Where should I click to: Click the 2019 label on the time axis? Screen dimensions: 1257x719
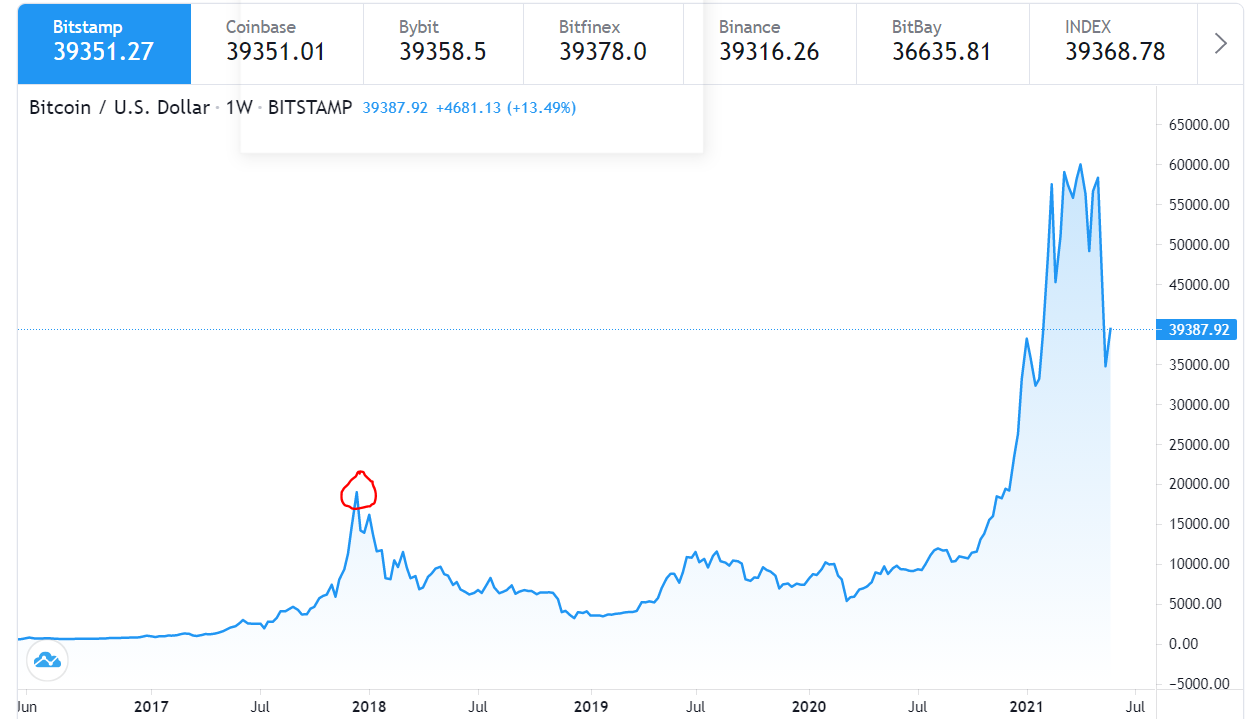(591, 708)
